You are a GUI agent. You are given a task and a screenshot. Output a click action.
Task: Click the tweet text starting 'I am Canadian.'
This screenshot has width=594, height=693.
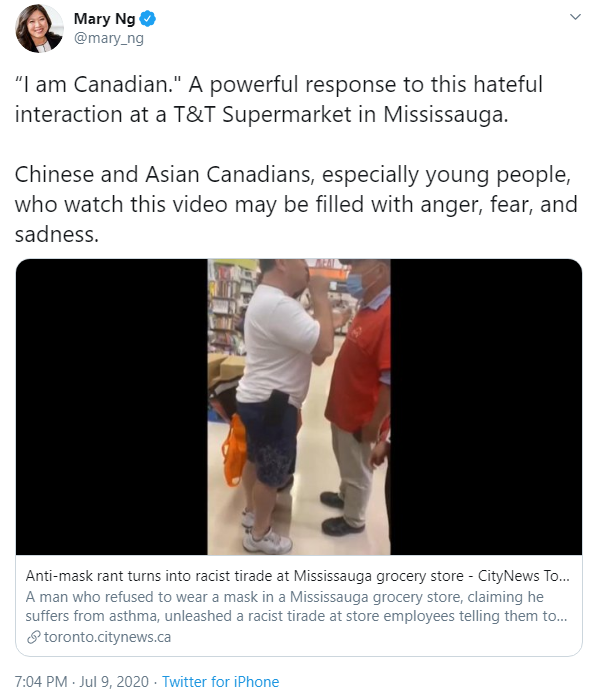click(x=279, y=99)
